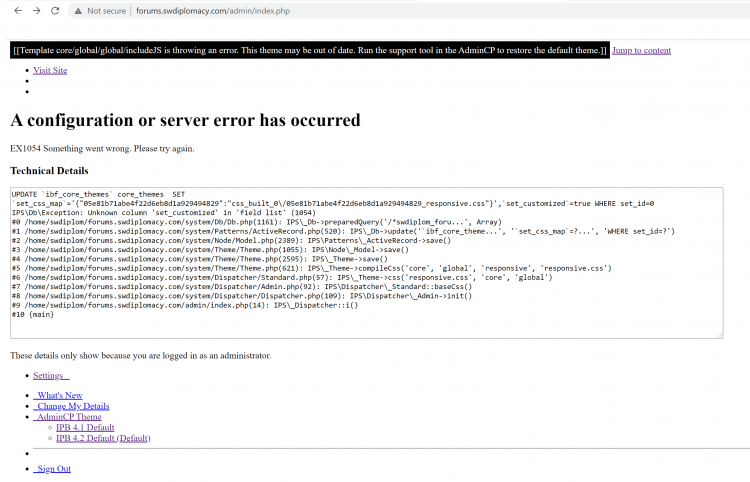Choose the IPB 4.2 Default theme

tap(103, 438)
